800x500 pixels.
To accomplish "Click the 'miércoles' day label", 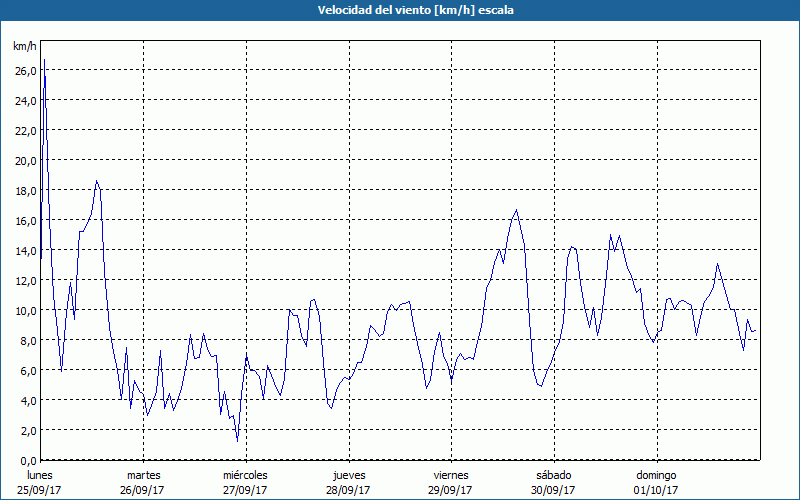I will pos(245,475).
